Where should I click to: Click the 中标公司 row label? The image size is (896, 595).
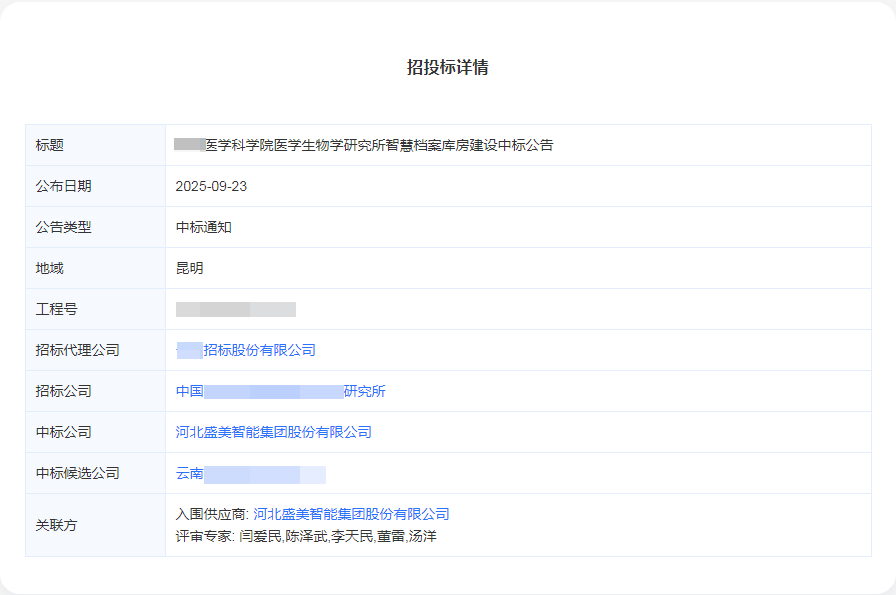click(64, 432)
